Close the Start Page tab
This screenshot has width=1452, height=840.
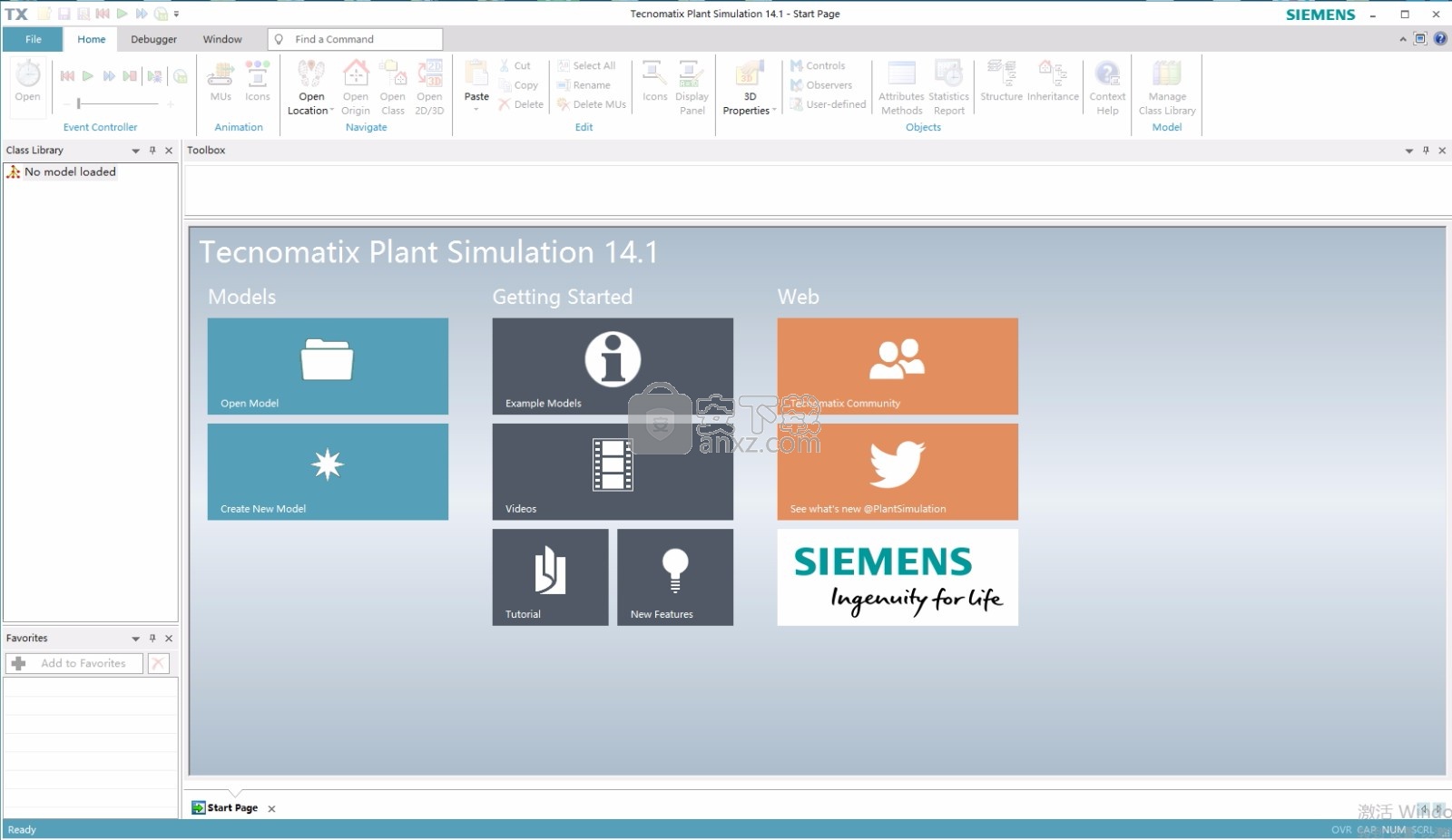pyautogui.click(x=271, y=808)
